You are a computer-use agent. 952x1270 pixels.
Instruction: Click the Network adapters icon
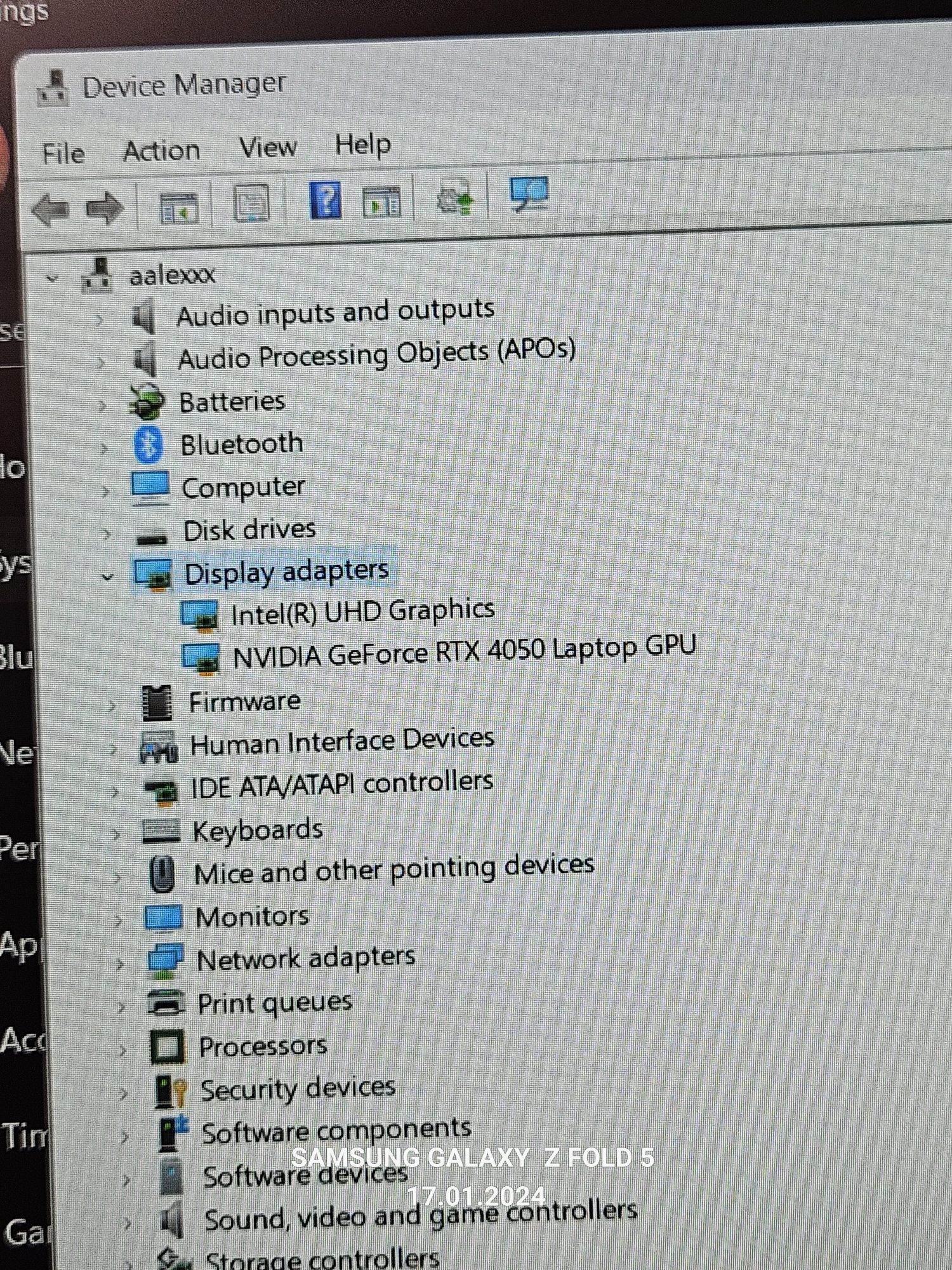(x=166, y=961)
